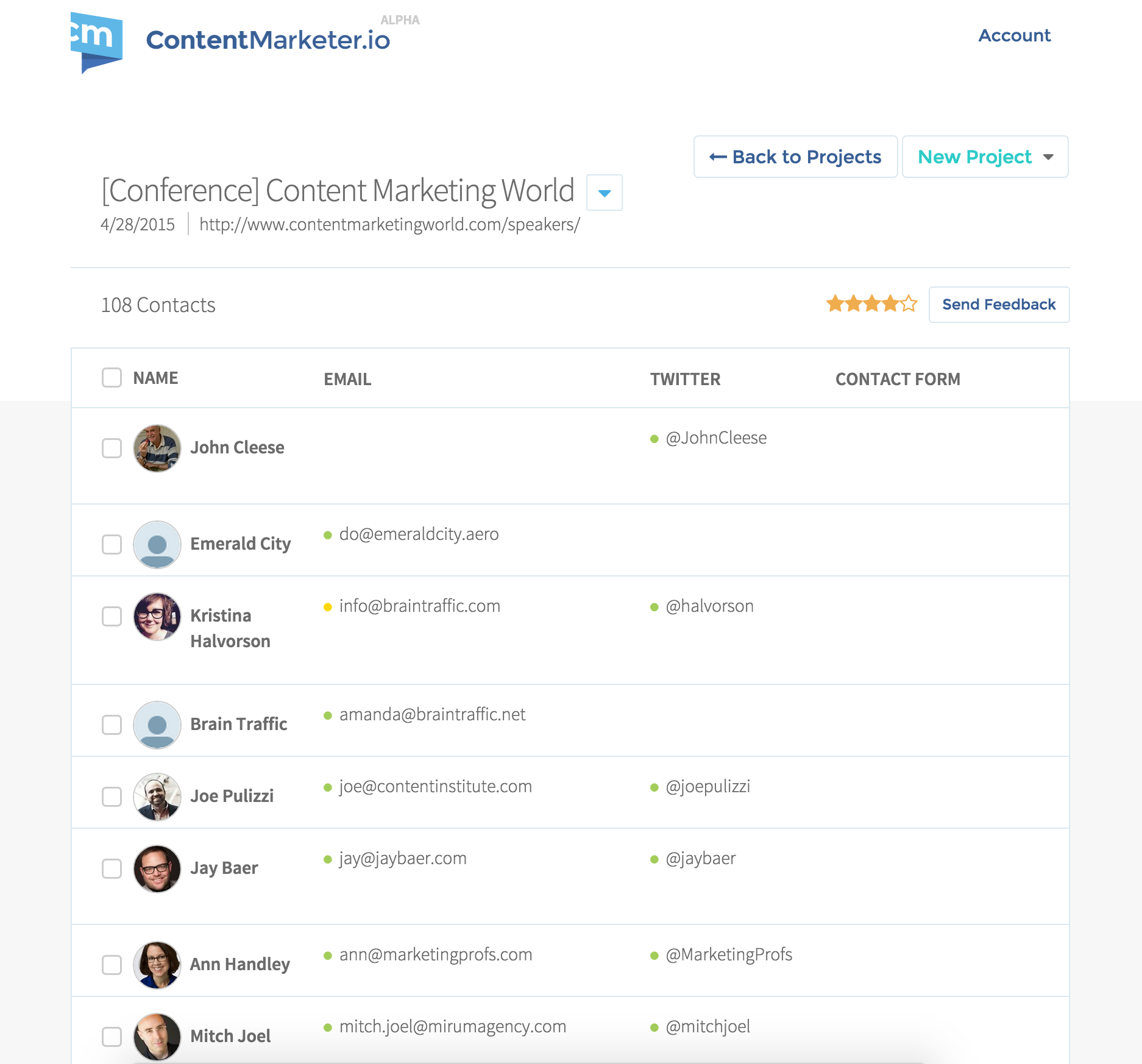Open the Account link
The image size is (1142, 1064).
click(x=1015, y=35)
